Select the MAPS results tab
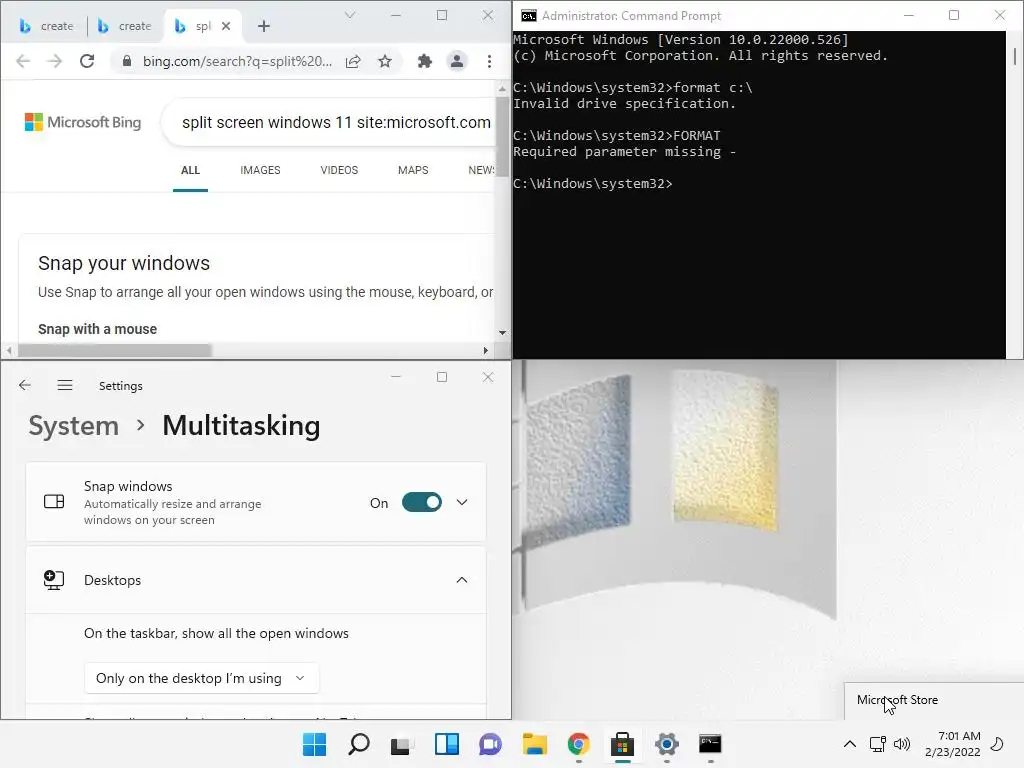This screenshot has height=768, width=1024. tap(413, 170)
